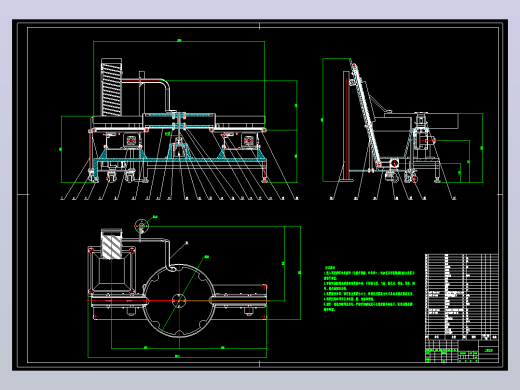
Task: Click the green technical requirements text block
Action: [x=369, y=289]
